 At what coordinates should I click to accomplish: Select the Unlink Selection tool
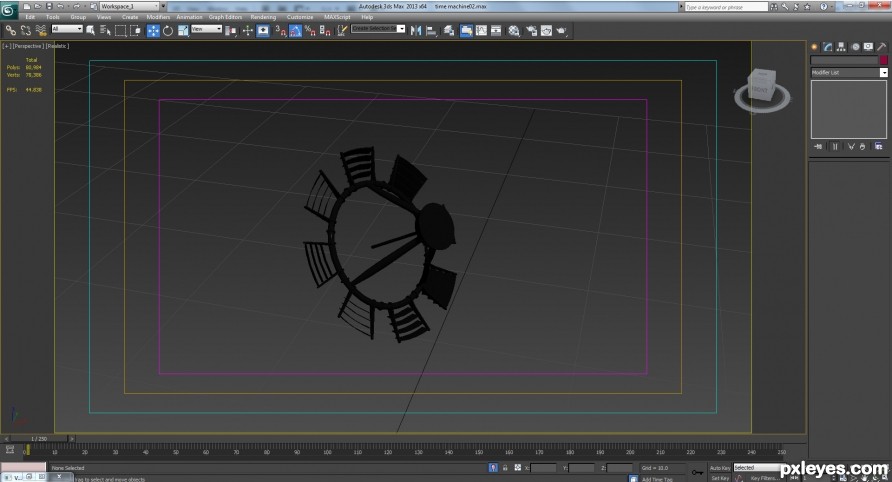pos(26,31)
